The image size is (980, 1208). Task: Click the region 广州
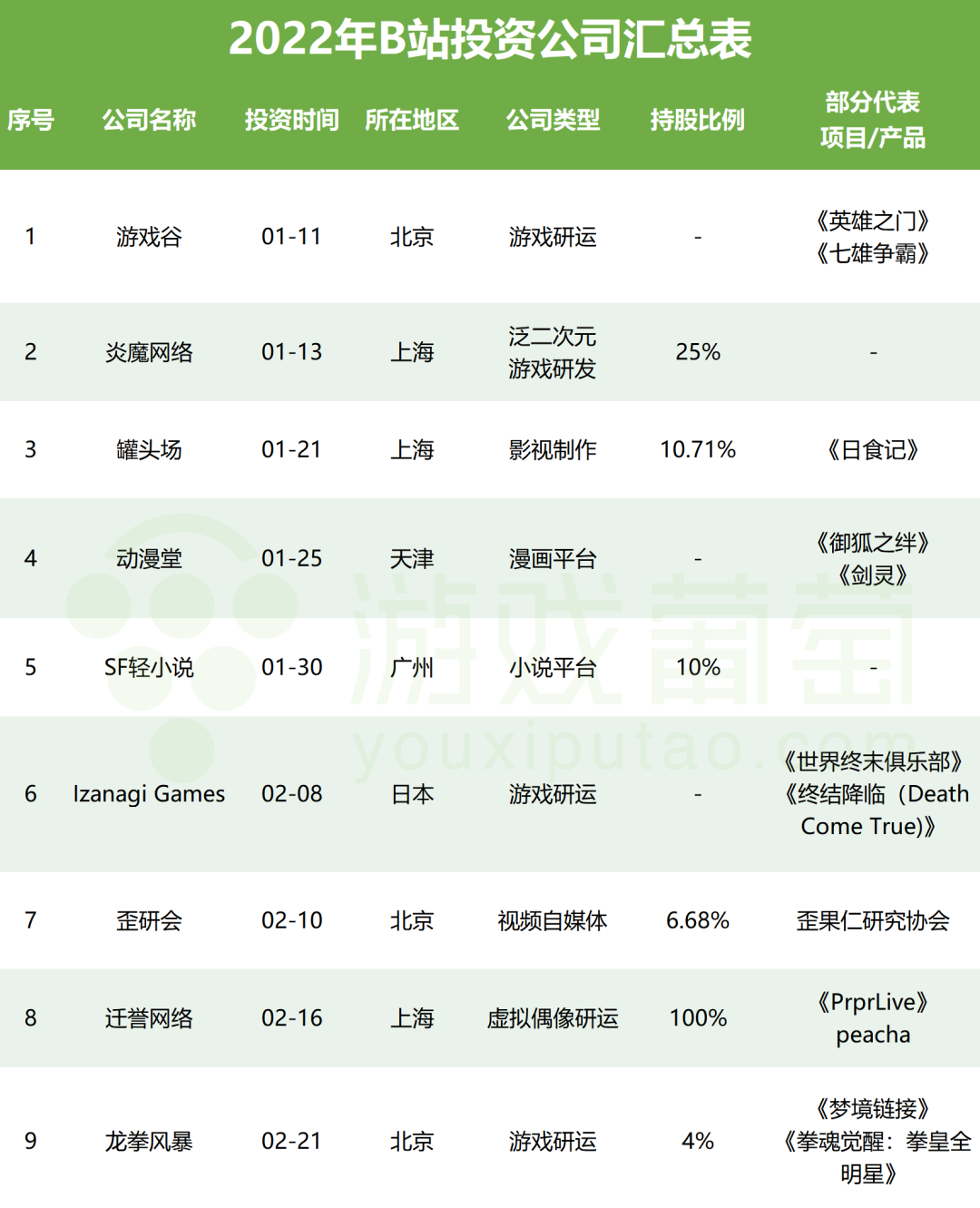point(412,667)
